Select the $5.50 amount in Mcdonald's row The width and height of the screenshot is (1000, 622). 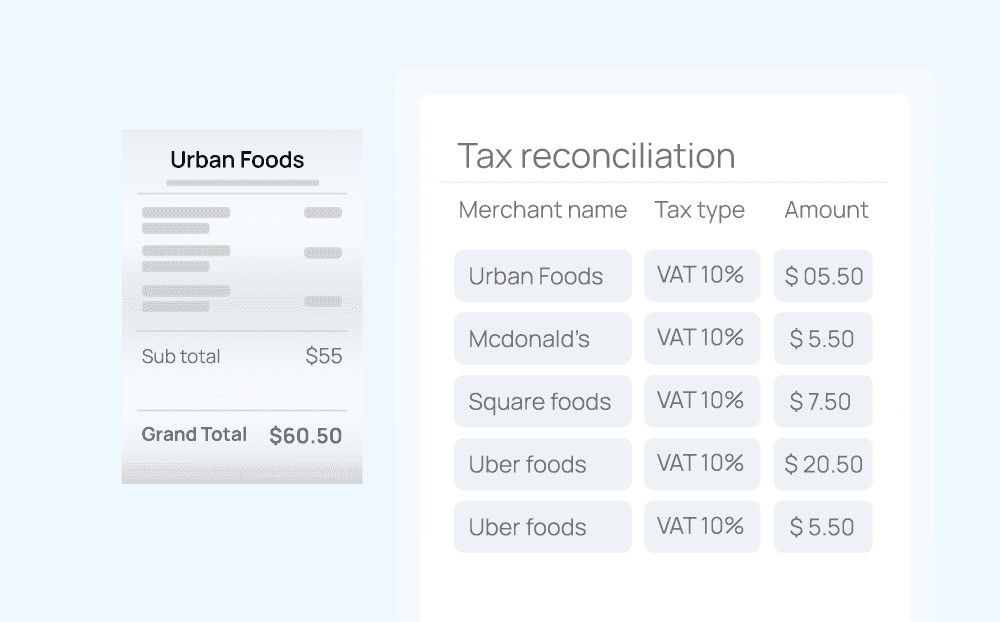pos(823,339)
